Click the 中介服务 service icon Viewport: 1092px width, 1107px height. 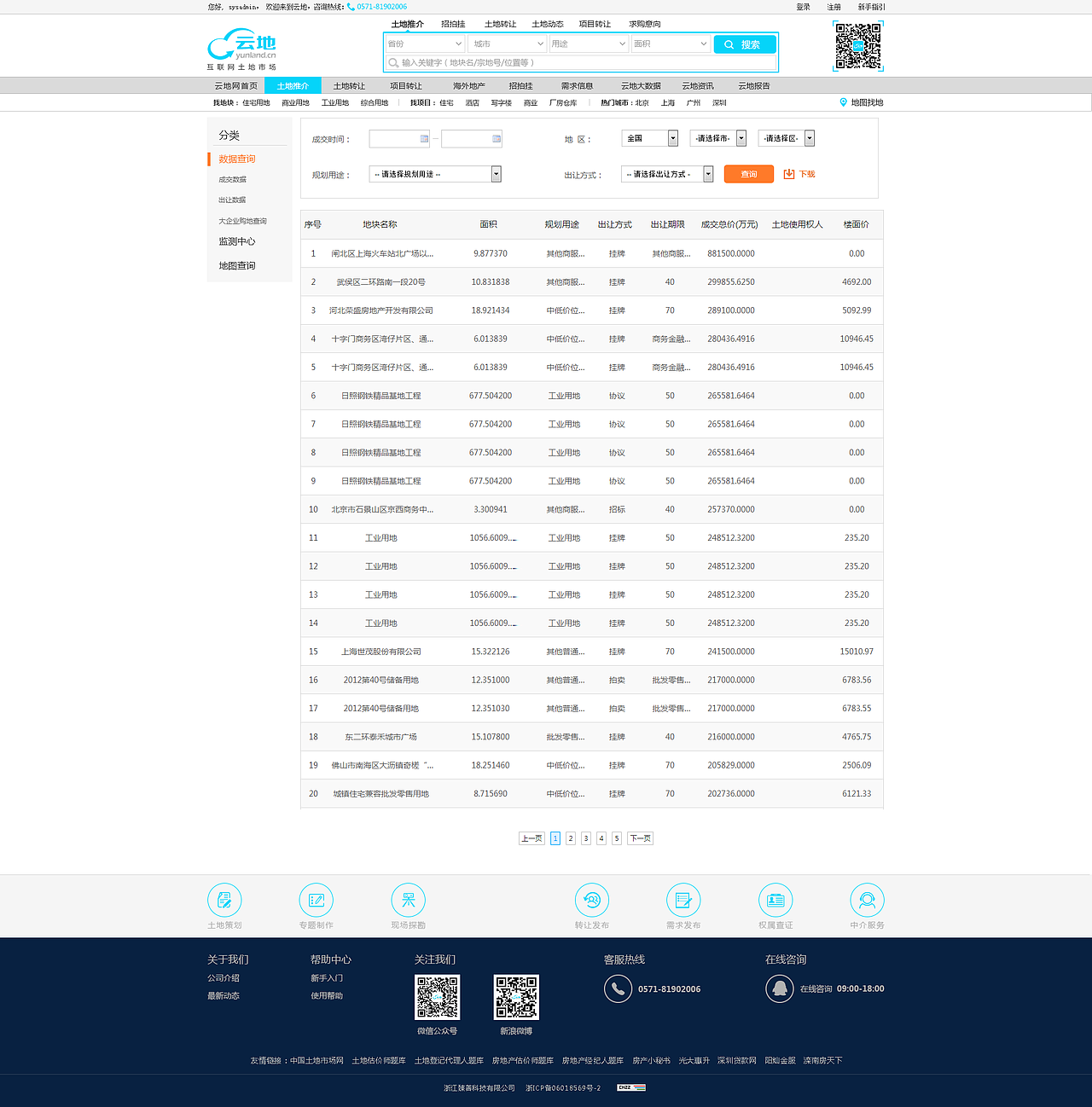click(867, 900)
